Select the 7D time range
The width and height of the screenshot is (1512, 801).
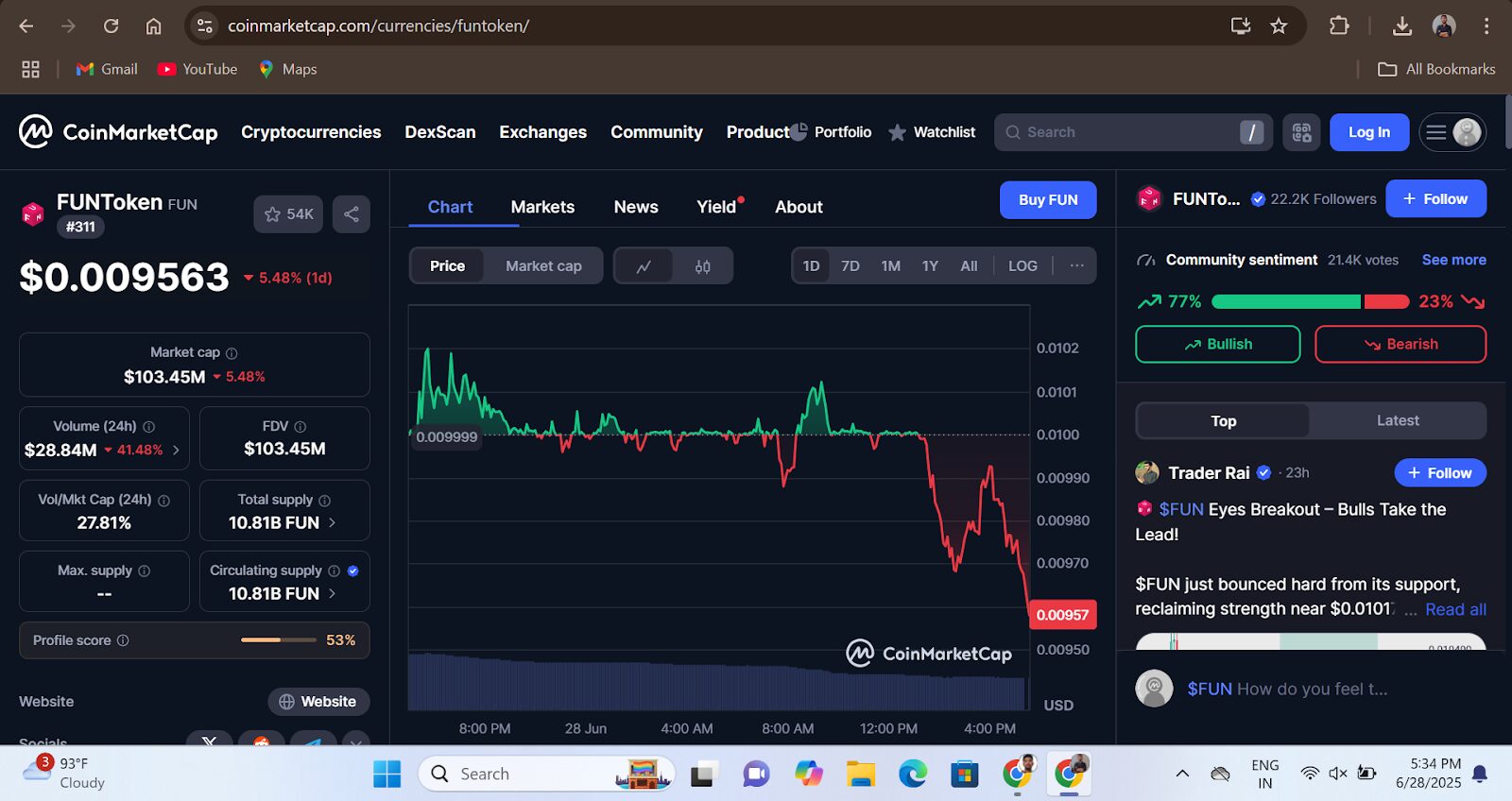tap(850, 266)
